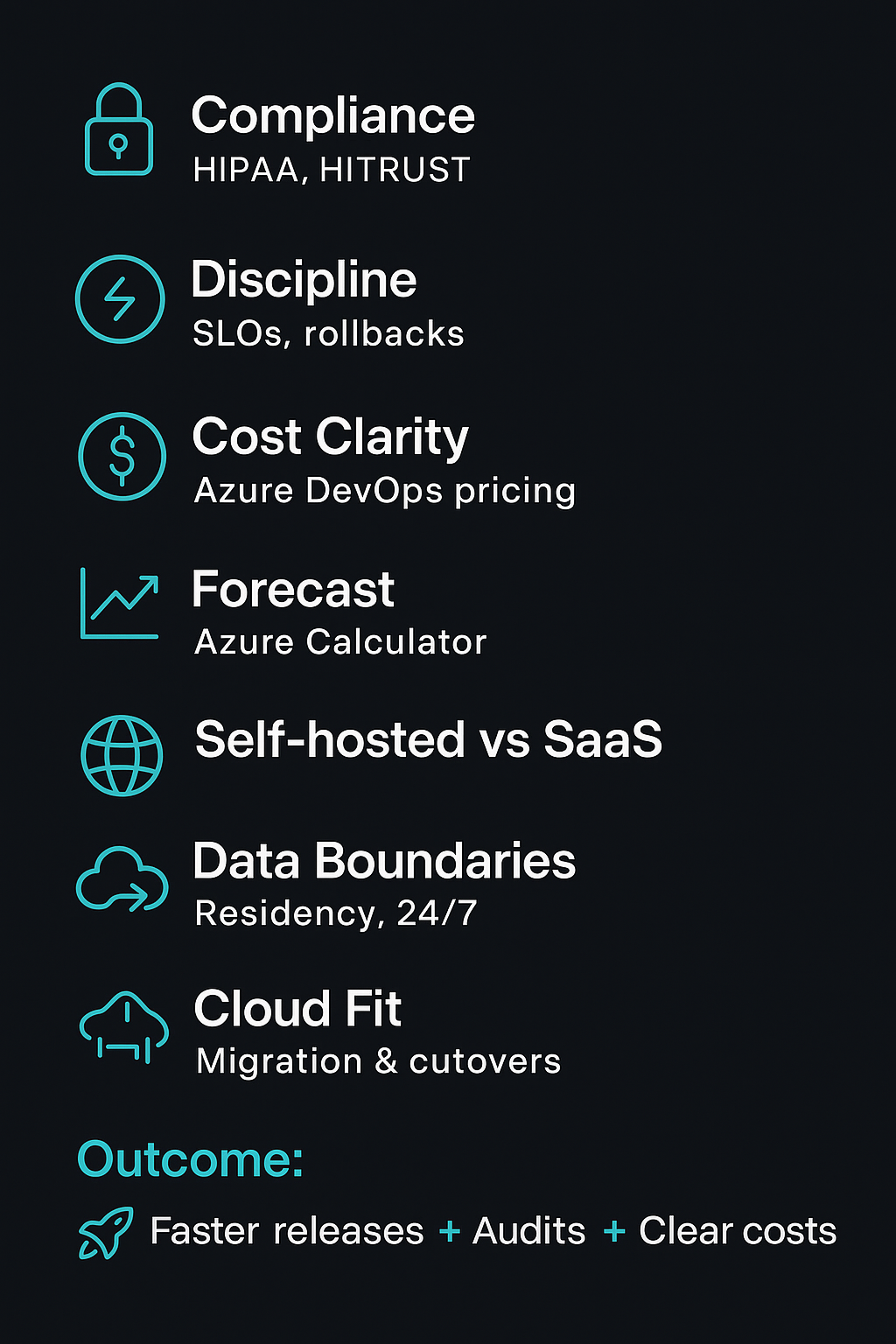Click the HIPAA, HITRUST subtitle
The image size is (896, 1344).
pos(332,170)
